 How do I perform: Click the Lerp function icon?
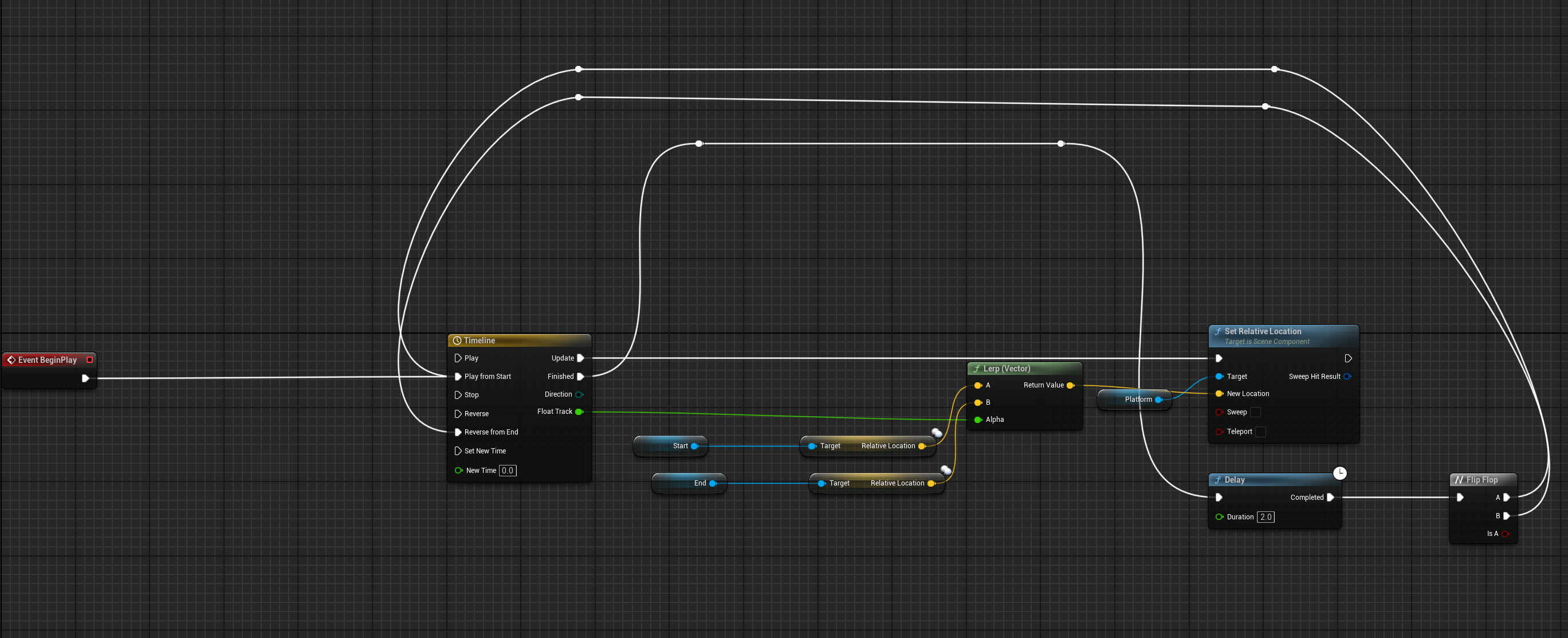pyautogui.click(x=976, y=369)
